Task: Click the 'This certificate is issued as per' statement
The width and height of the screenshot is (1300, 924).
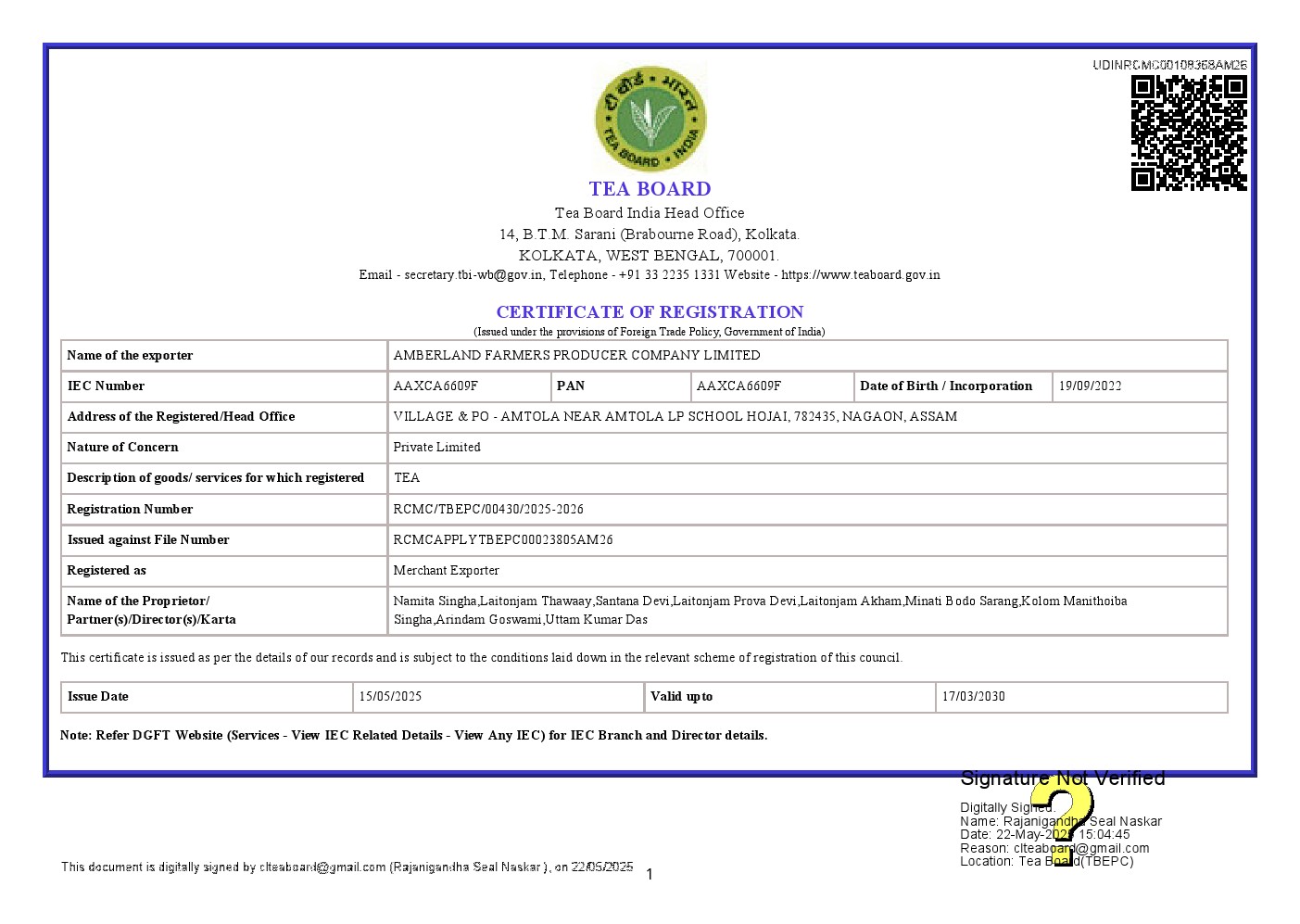Action: point(481,657)
